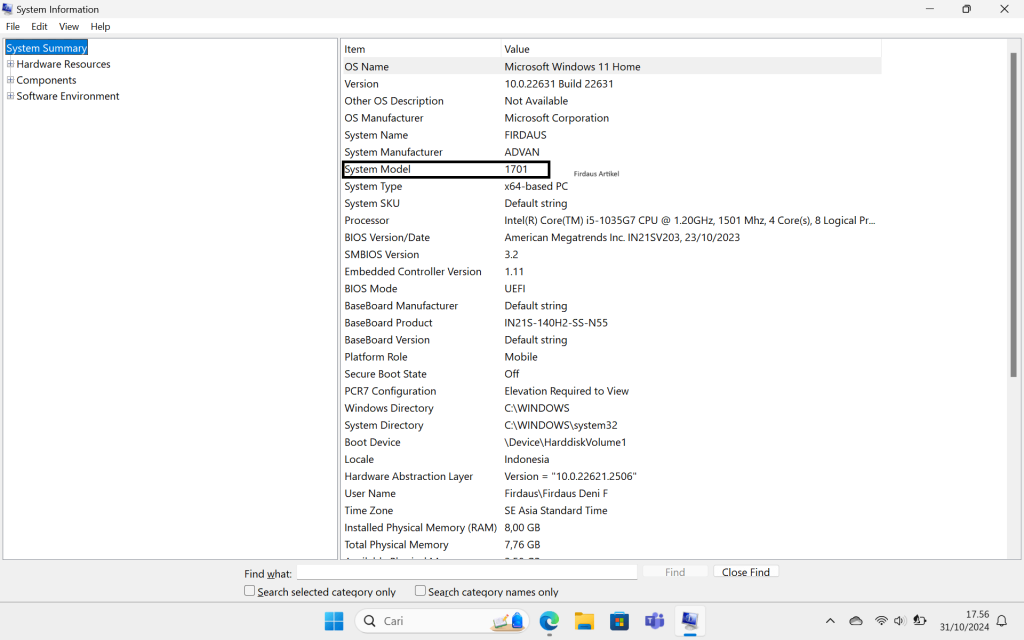Screen dimensions: 1024x640
Task: Click the Close Find button
Action: click(x=746, y=572)
